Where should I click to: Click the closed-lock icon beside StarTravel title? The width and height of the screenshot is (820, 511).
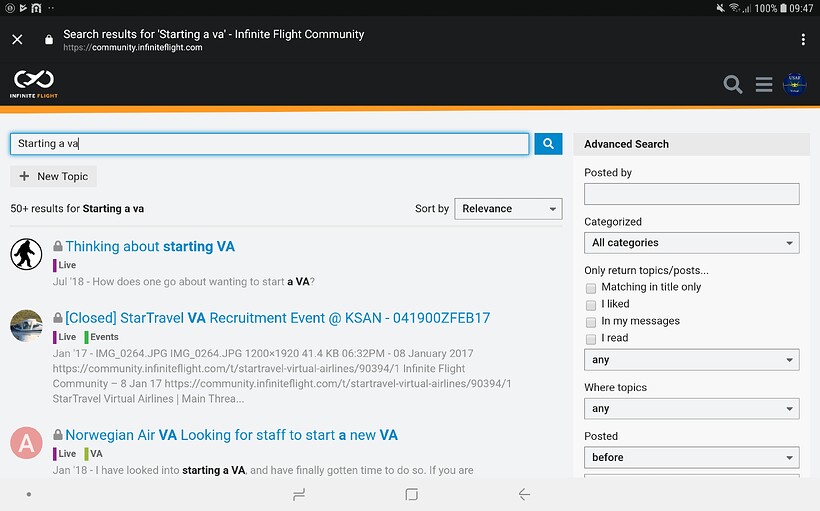tap(58, 317)
